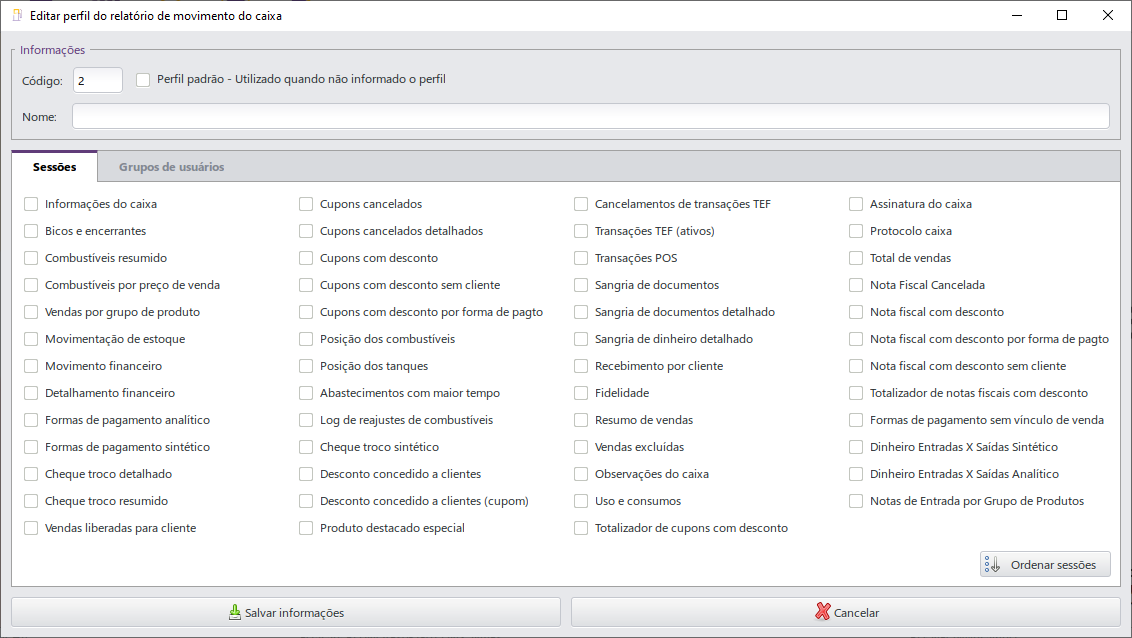
Task: Select the Sessões tab
Action: click(x=54, y=167)
